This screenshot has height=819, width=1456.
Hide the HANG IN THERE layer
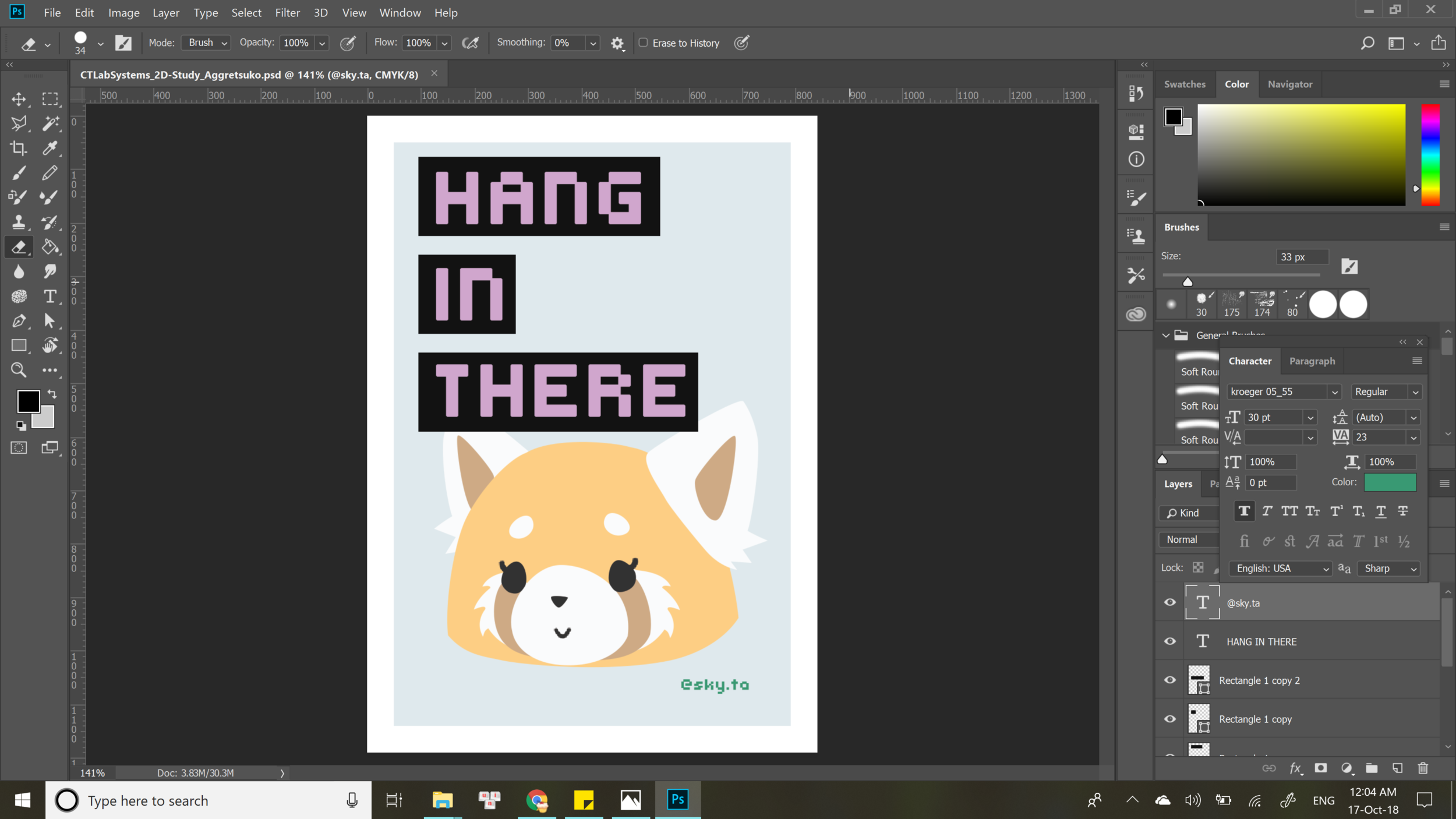tap(1169, 641)
